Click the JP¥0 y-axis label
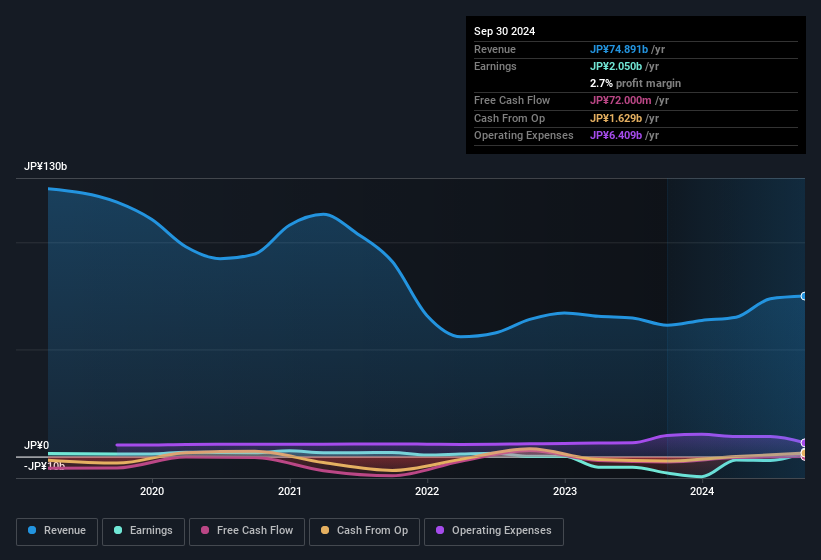The height and width of the screenshot is (560, 821). click(36, 445)
